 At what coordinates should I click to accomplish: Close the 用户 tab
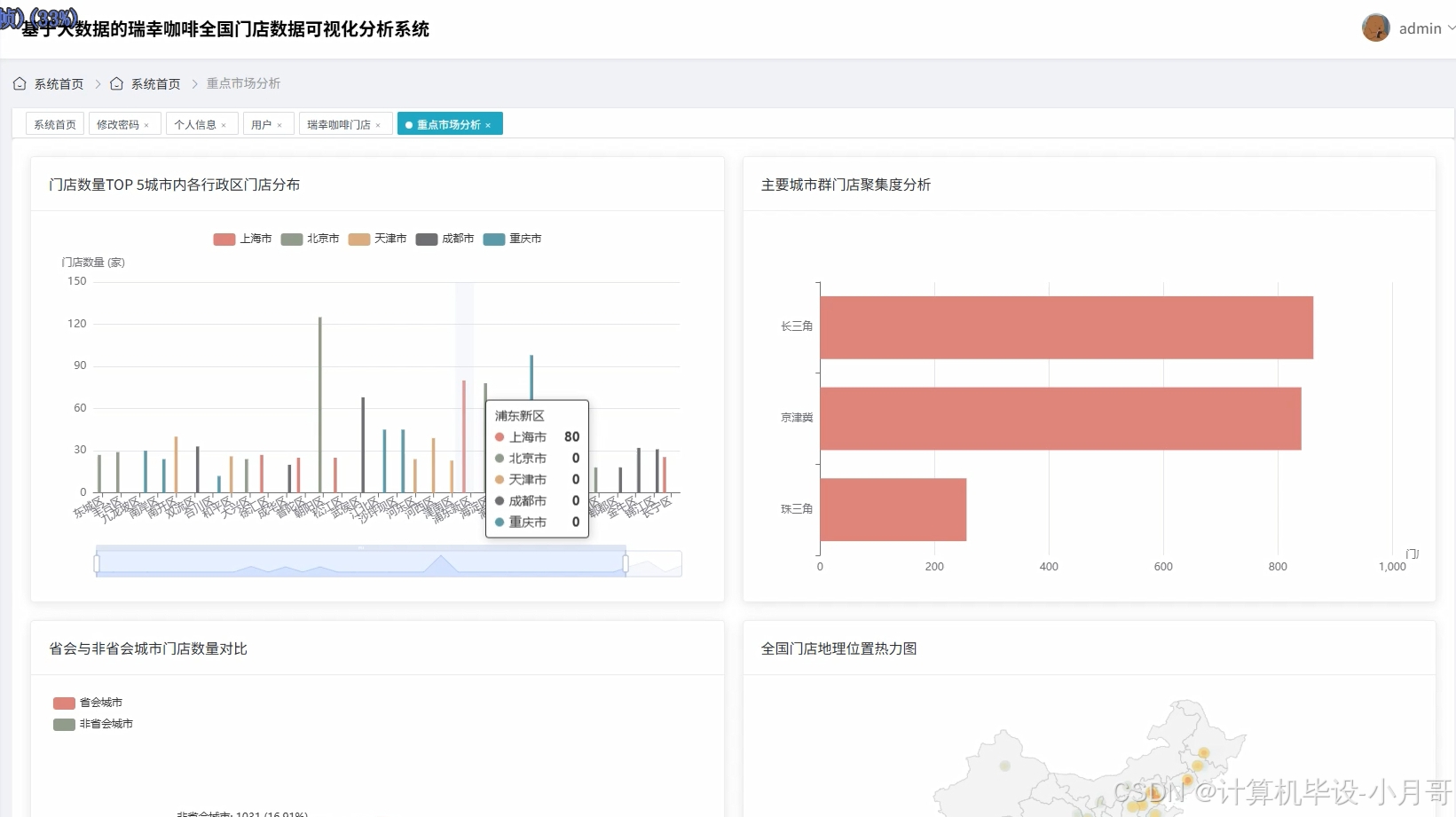click(x=279, y=125)
